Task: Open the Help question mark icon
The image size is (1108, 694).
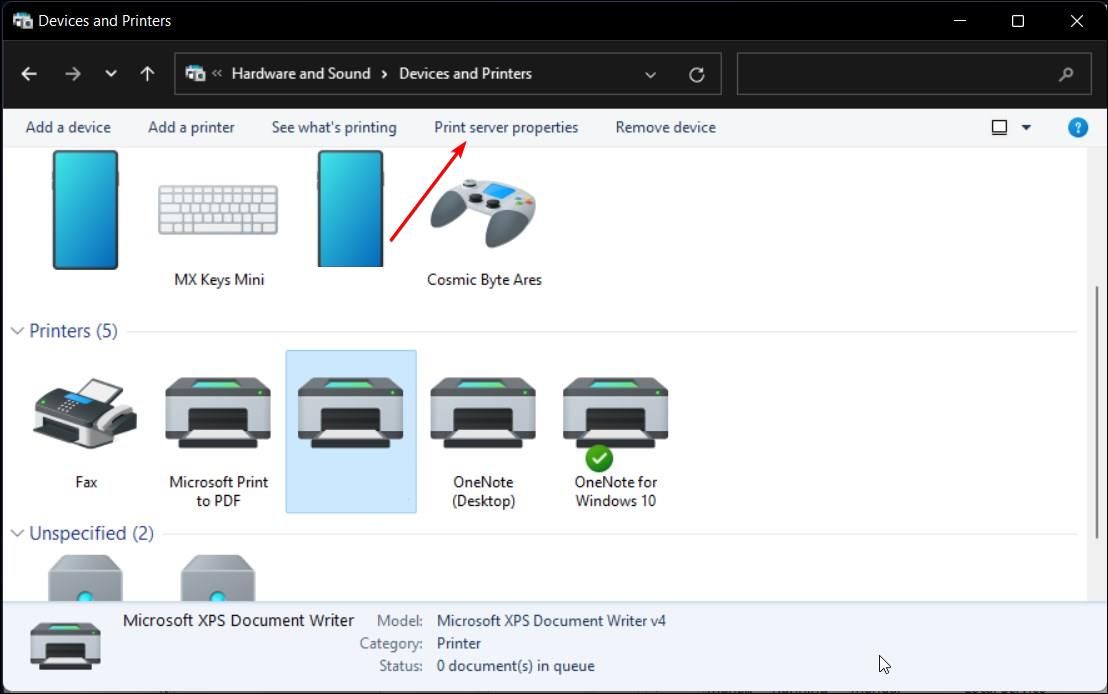Action: pos(1077,127)
